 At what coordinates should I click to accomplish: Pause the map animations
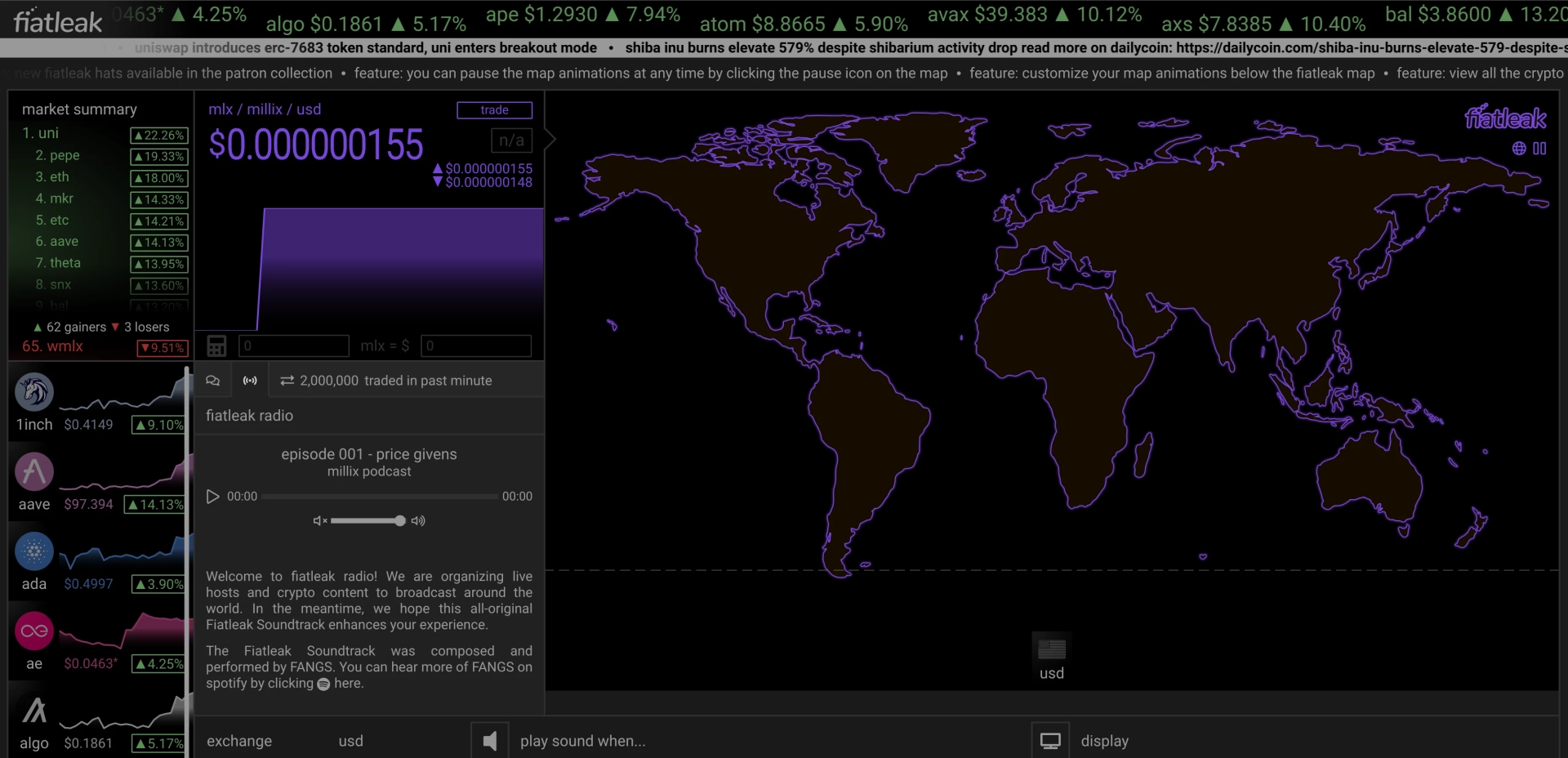coord(1539,149)
